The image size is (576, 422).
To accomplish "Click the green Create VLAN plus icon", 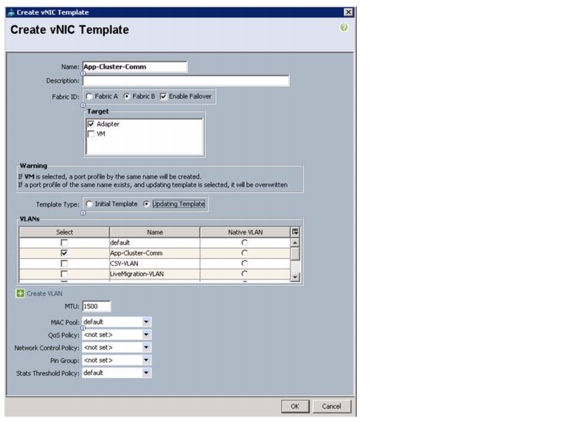I will coord(21,293).
